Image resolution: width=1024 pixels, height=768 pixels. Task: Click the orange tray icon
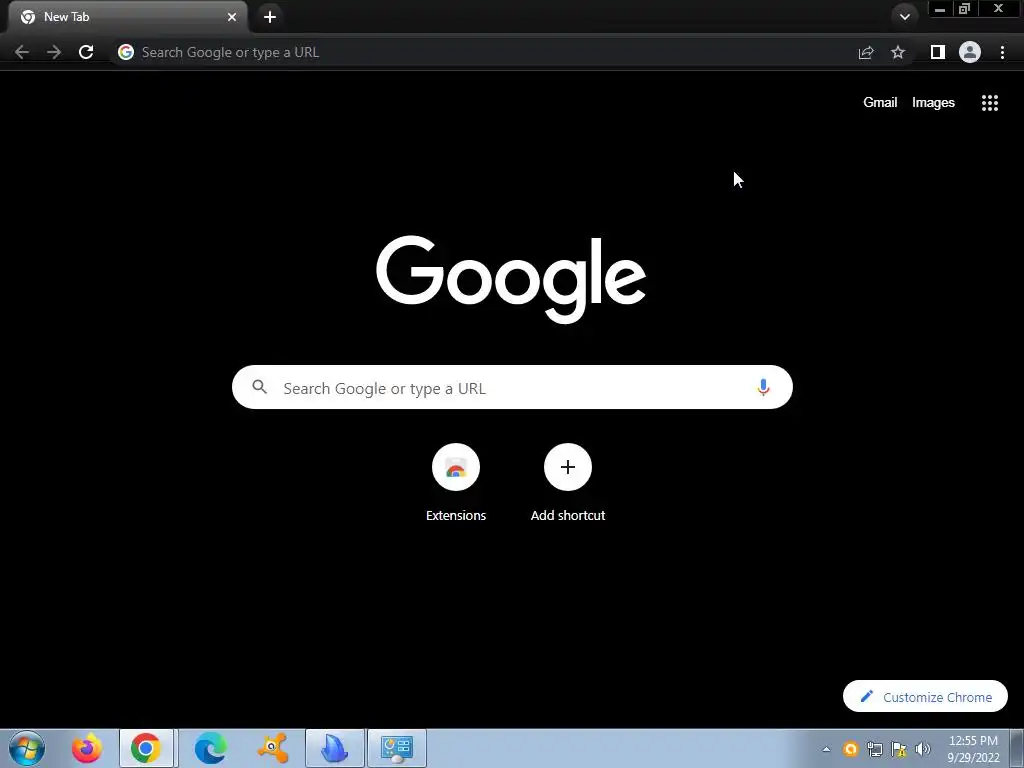(x=850, y=749)
